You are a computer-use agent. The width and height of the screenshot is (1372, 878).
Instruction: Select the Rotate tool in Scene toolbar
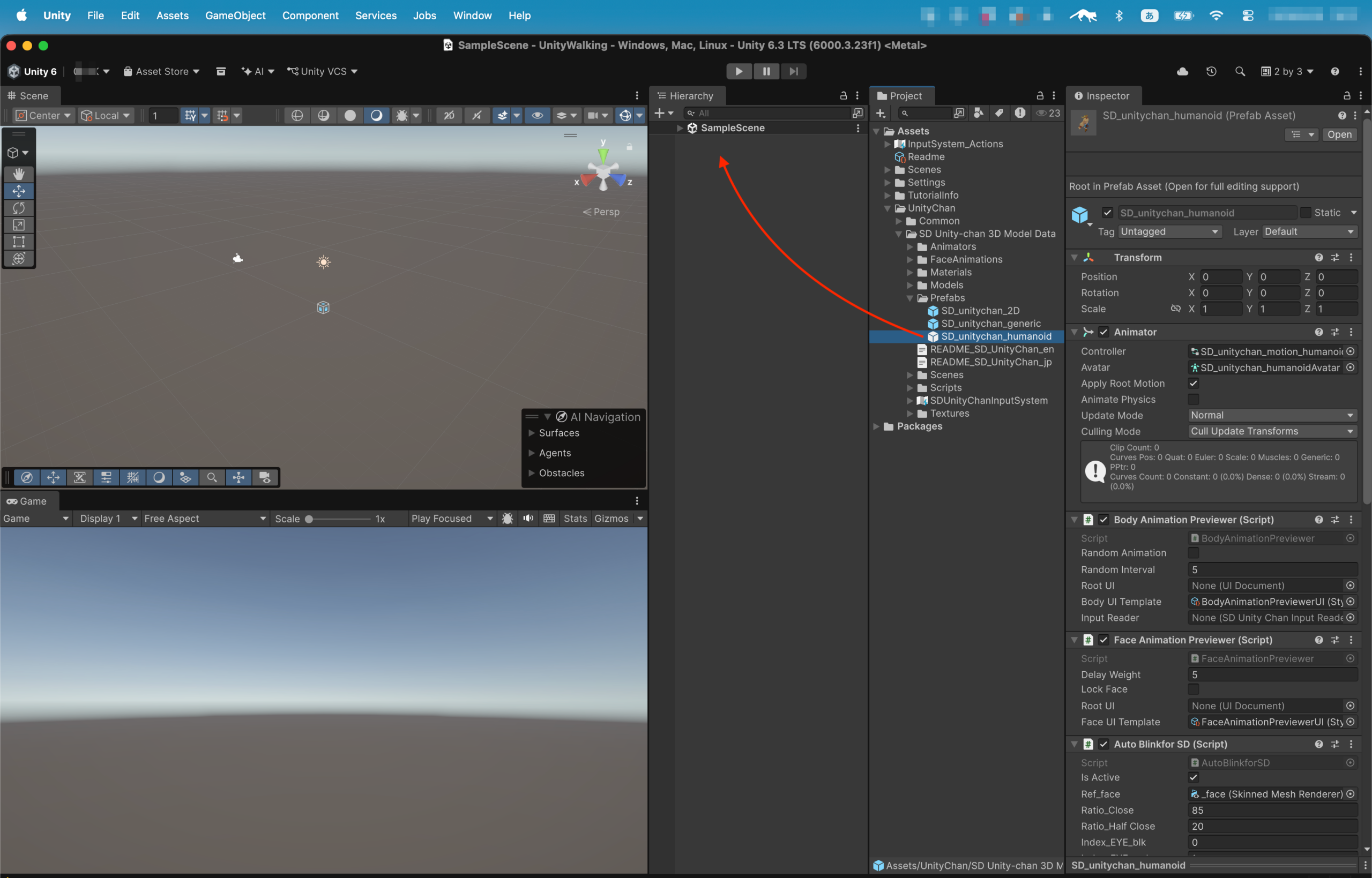pyautogui.click(x=19, y=208)
